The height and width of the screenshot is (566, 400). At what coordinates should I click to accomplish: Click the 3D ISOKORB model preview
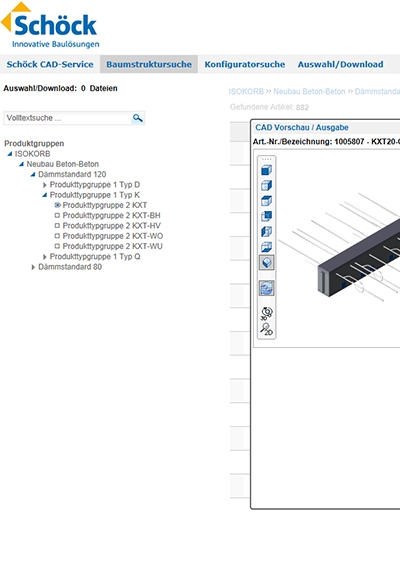(x=339, y=248)
